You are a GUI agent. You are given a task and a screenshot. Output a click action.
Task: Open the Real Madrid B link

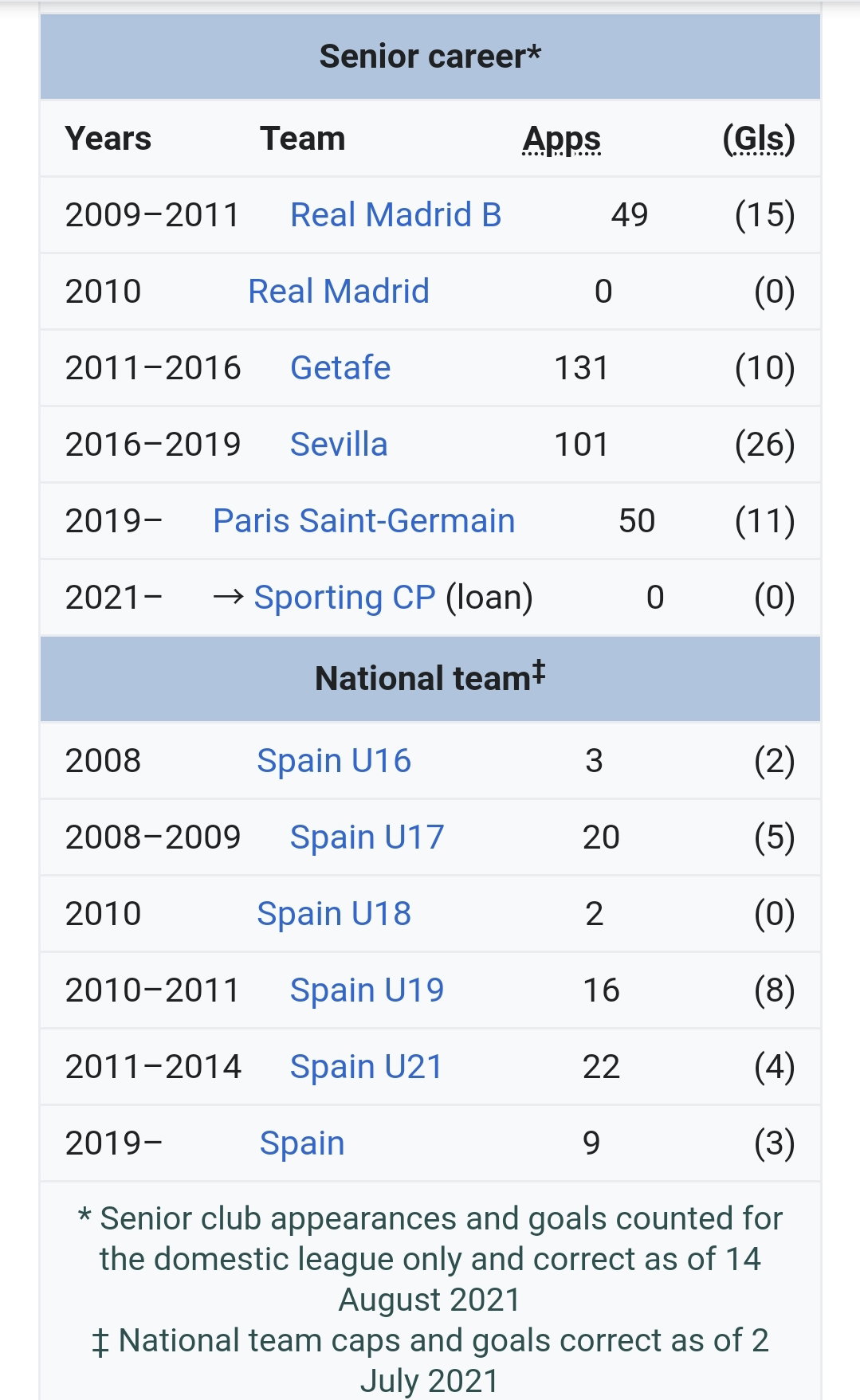[x=395, y=215]
